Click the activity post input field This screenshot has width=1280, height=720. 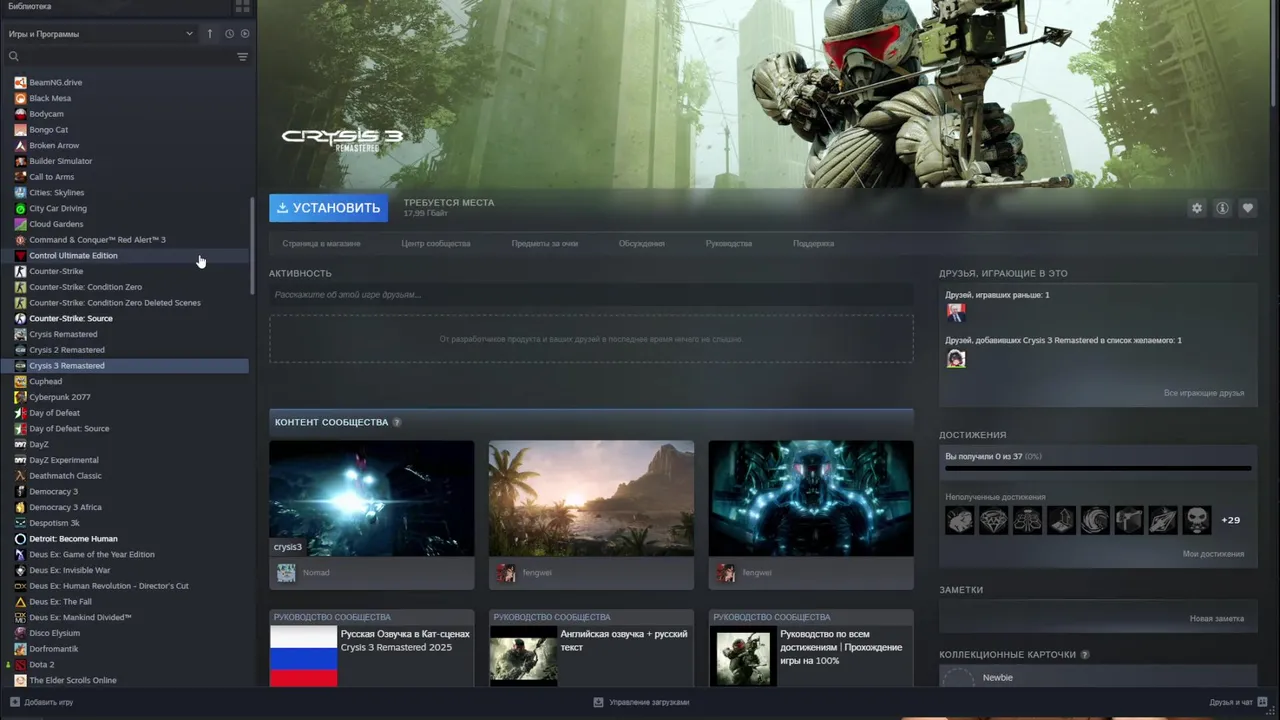click(x=591, y=295)
